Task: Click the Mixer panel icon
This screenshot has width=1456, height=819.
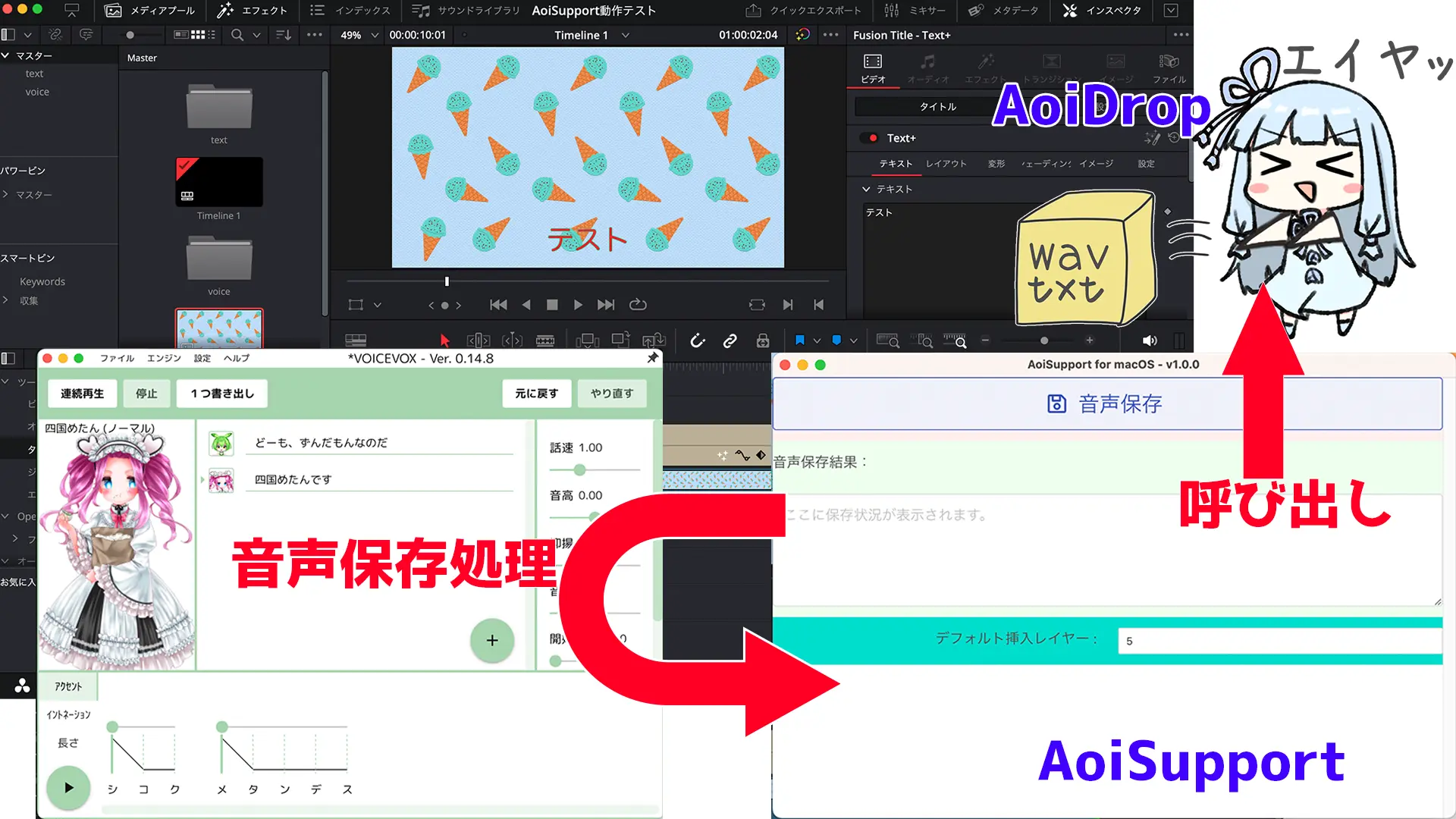Action: pyautogui.click(x=892, y=10)
